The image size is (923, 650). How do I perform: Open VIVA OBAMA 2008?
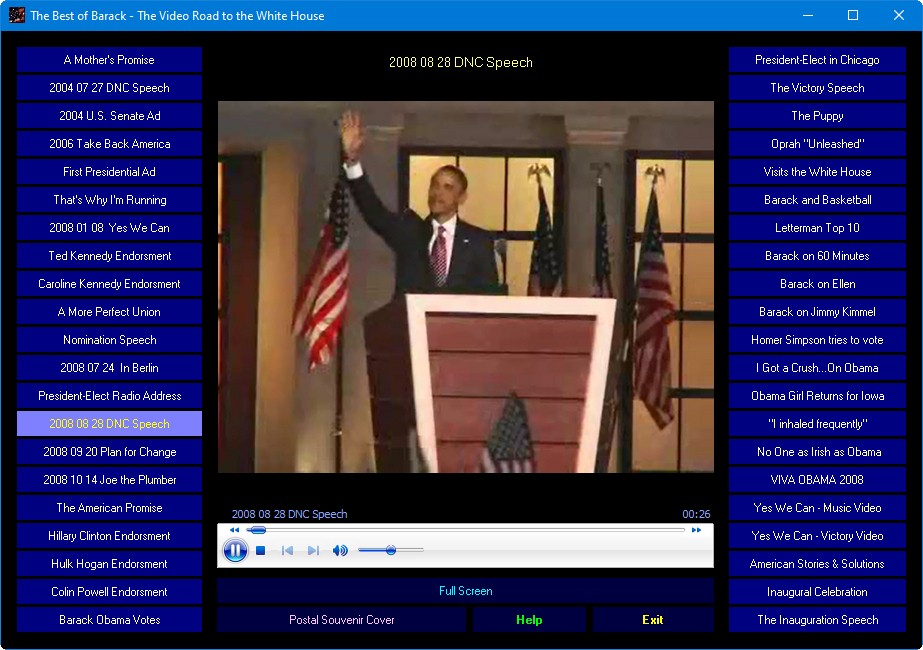click(817, 479)
